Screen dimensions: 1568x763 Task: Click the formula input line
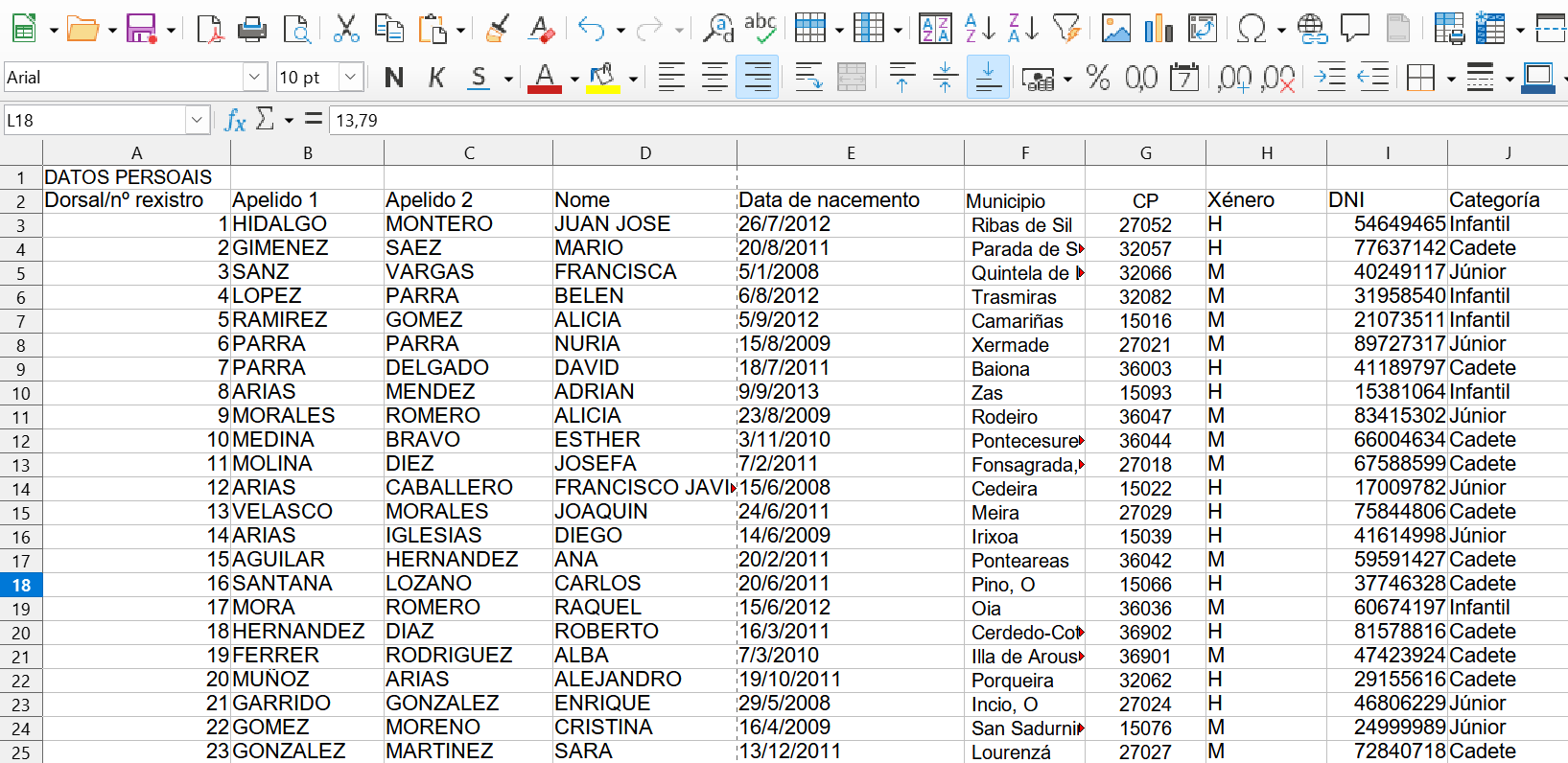coord(948,120)
